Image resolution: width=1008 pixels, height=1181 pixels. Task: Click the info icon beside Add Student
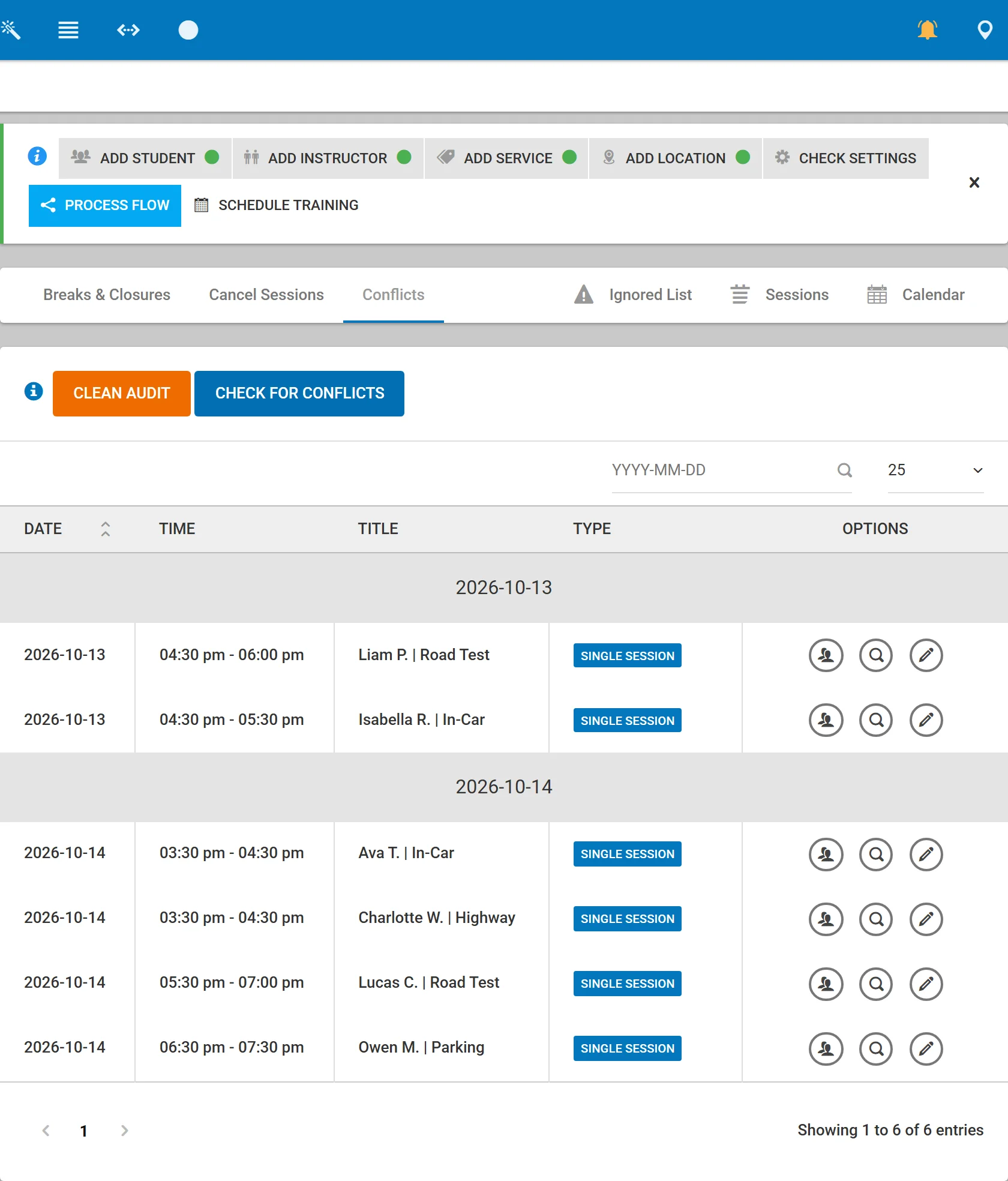(37, 156)
